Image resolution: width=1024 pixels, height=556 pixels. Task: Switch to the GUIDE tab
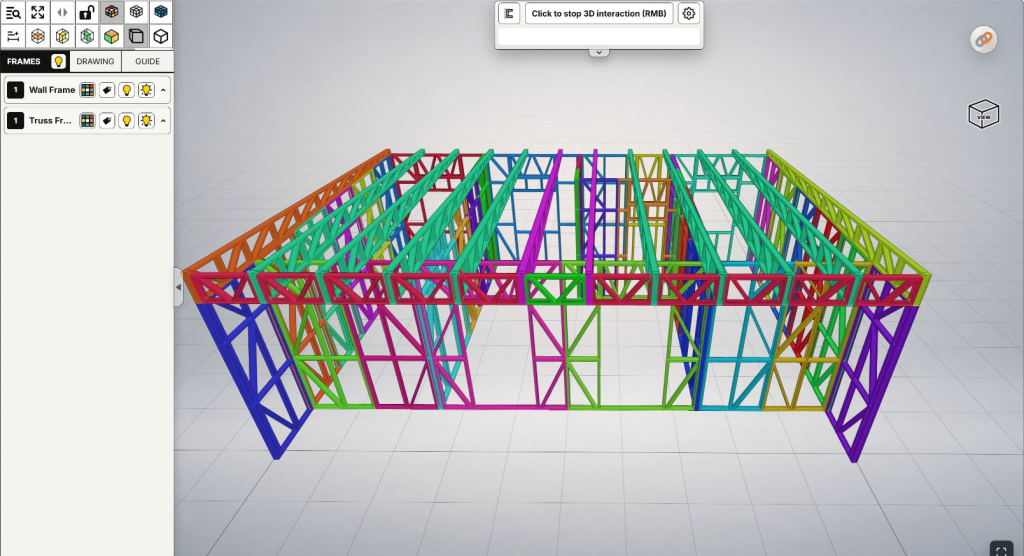tap(148, 61)
